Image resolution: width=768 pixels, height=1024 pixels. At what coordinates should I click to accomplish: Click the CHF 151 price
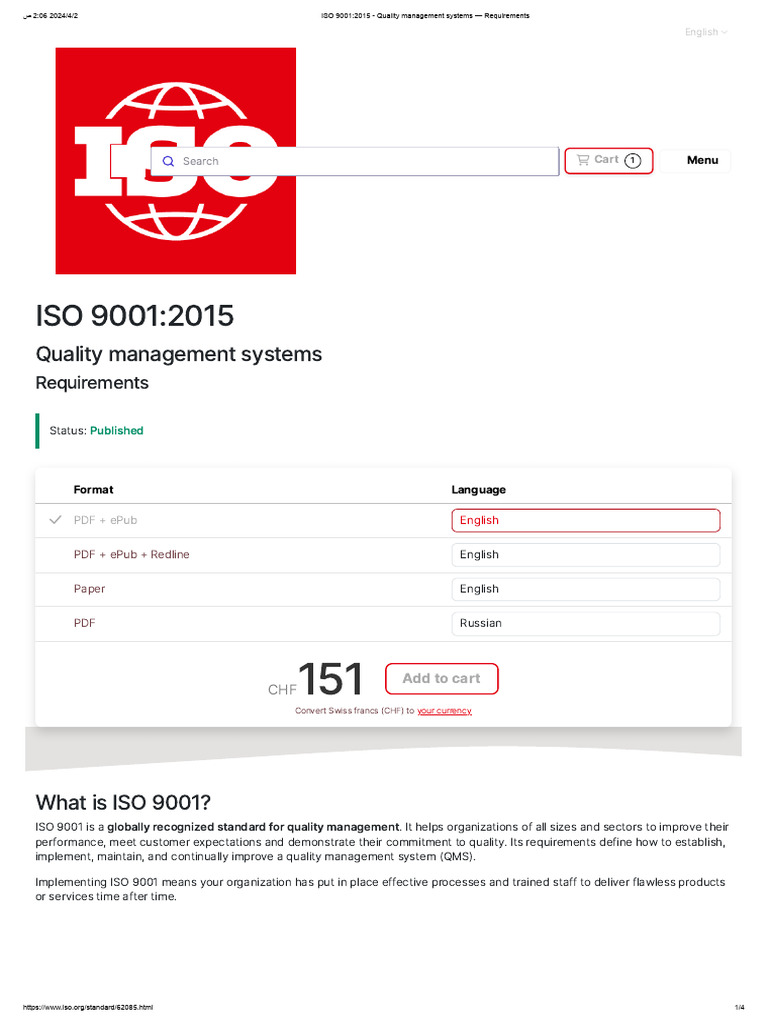point(315,679)
